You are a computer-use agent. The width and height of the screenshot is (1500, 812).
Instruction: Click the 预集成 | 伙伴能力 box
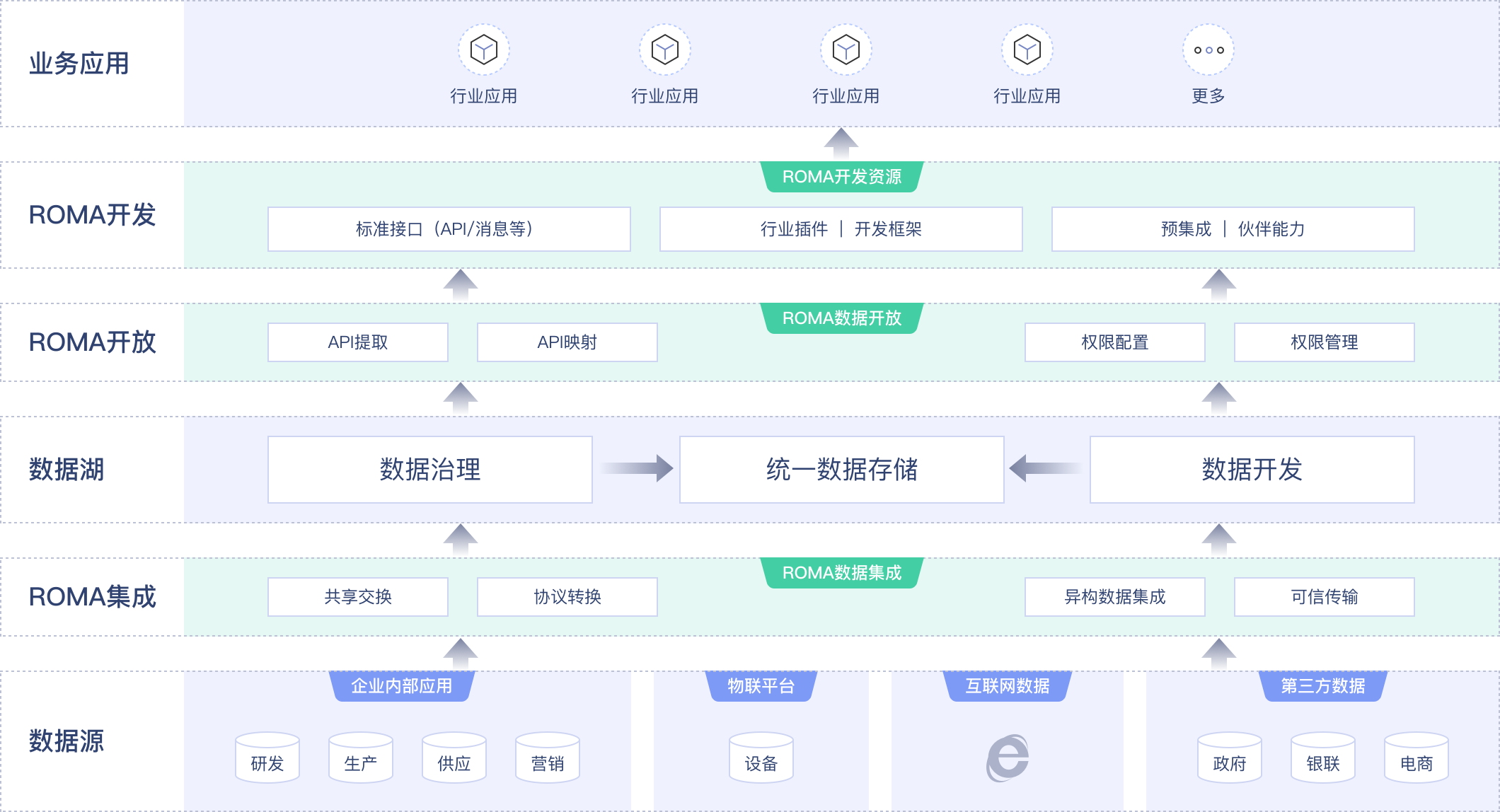click(1233, 229)
